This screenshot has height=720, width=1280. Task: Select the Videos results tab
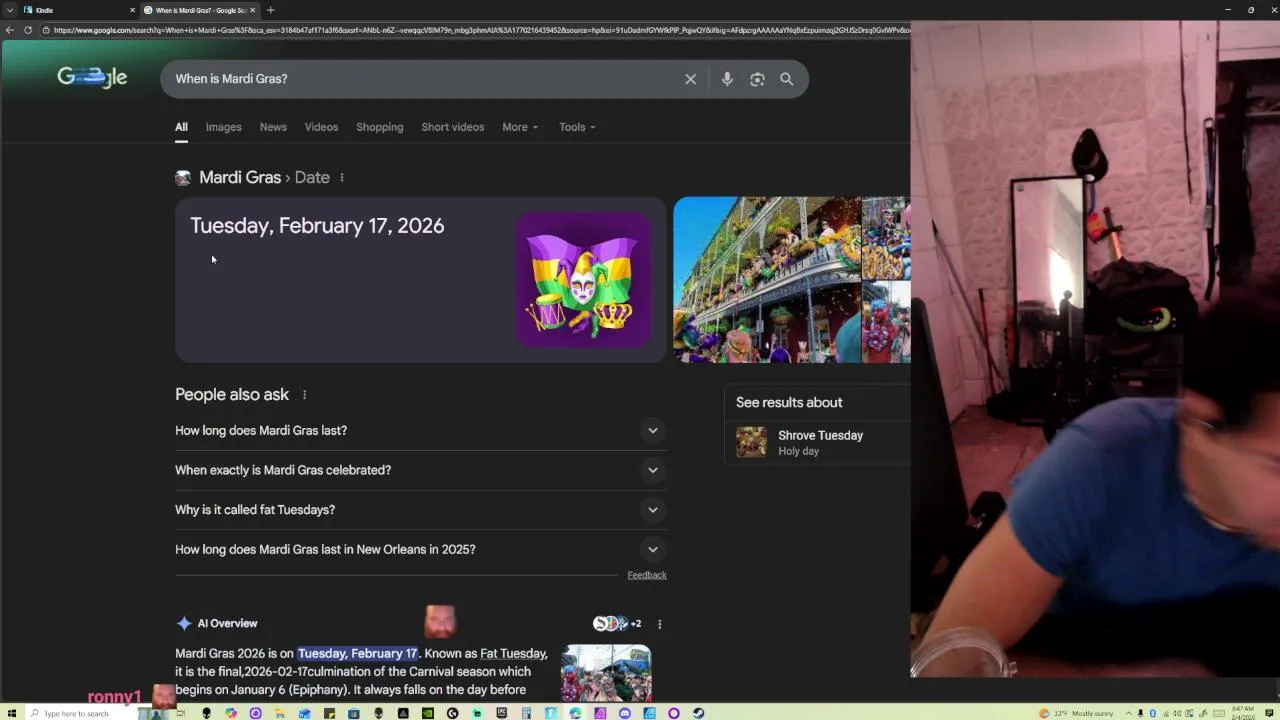tap(321, 127)
